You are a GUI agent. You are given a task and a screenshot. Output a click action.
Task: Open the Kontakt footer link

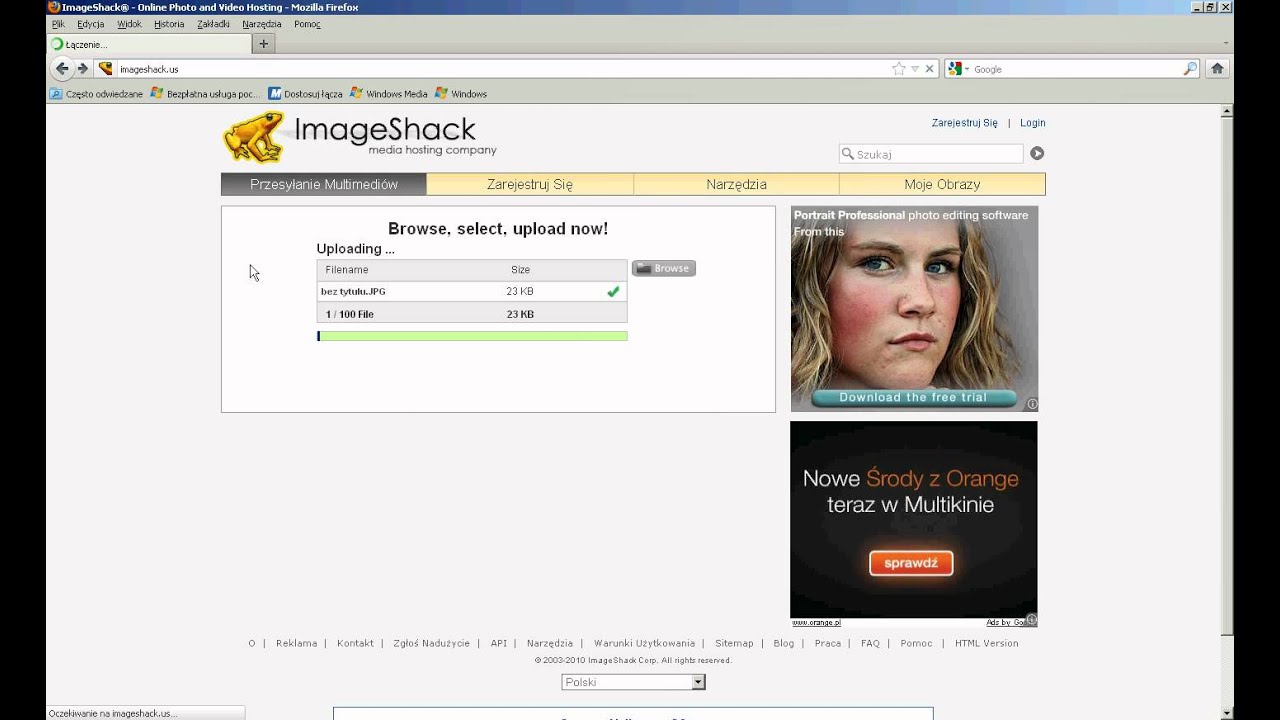[355, 643]
